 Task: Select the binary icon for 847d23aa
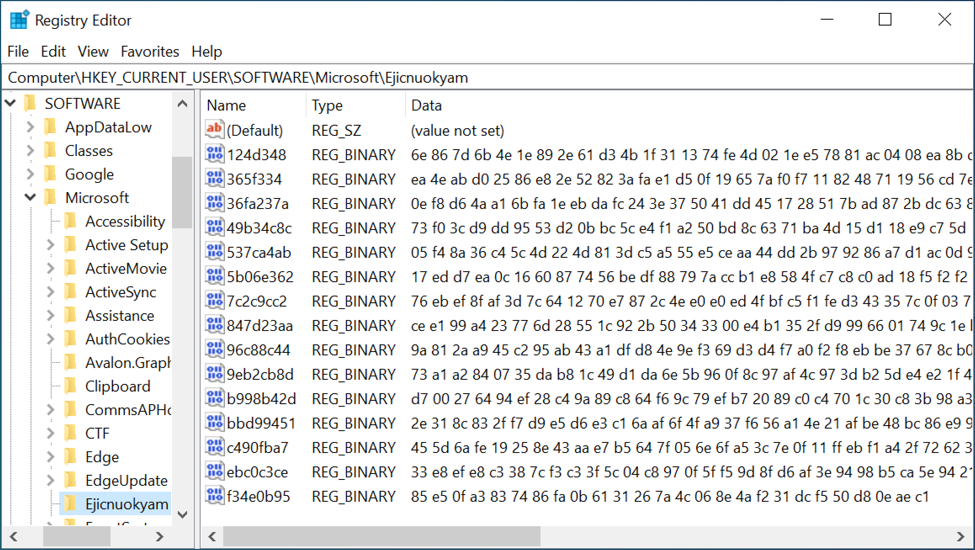pos(214,325)
